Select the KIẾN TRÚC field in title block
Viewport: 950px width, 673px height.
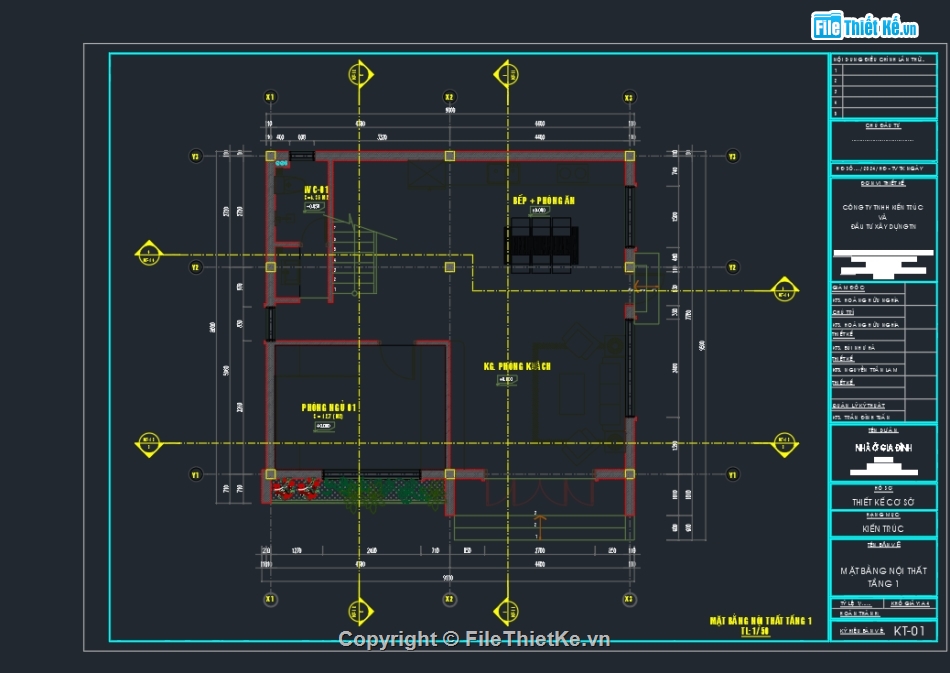(x=883, y=528)
